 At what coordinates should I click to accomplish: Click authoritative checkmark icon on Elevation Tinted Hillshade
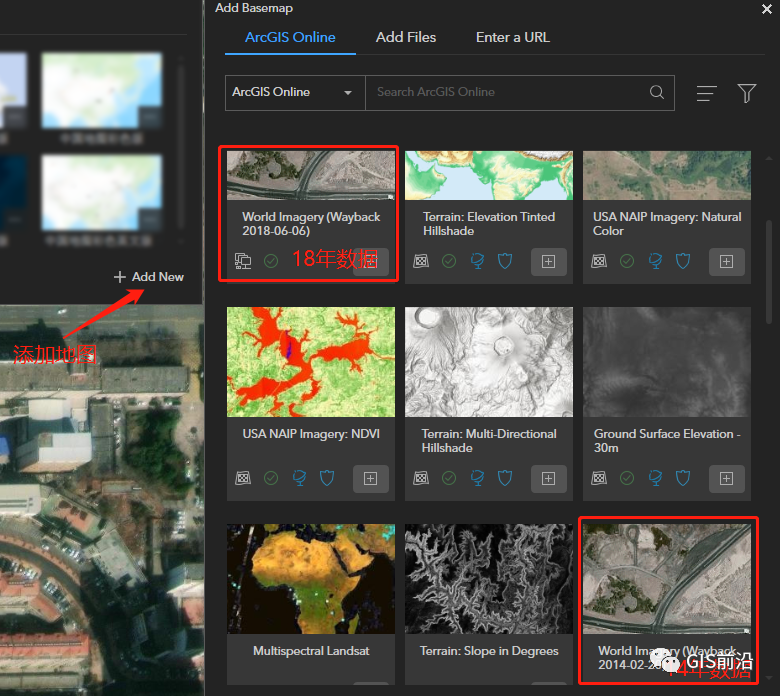point(449,261)
